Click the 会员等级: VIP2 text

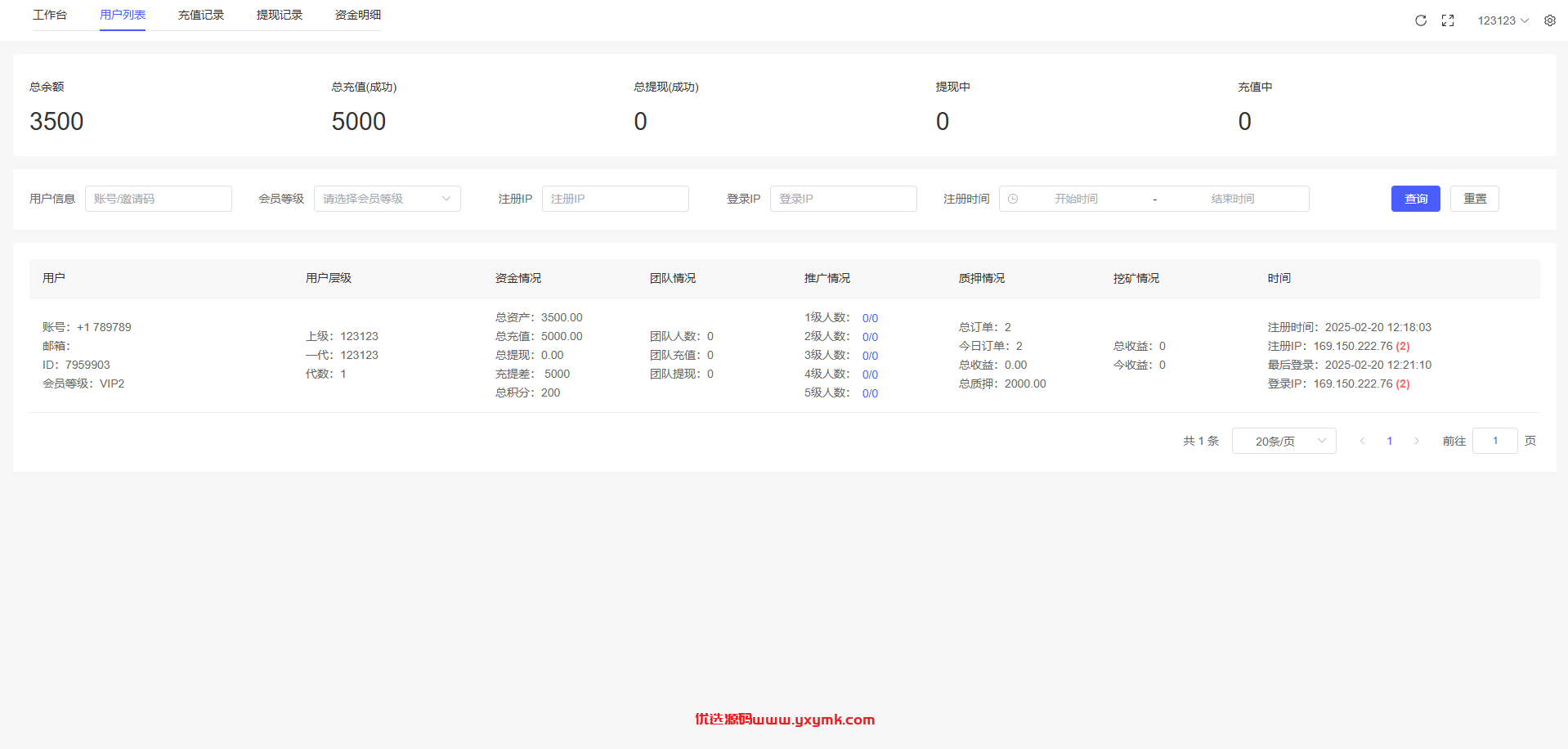[83, 383]
